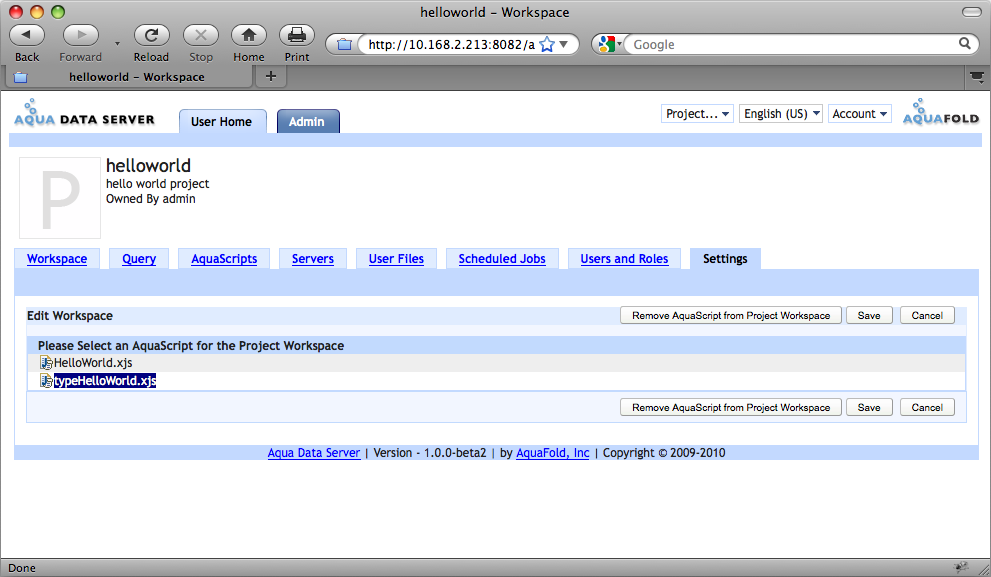Click the bottom Save button
Image resolution: width=991 pixels, height=577 pixels.
click(869, 408)
